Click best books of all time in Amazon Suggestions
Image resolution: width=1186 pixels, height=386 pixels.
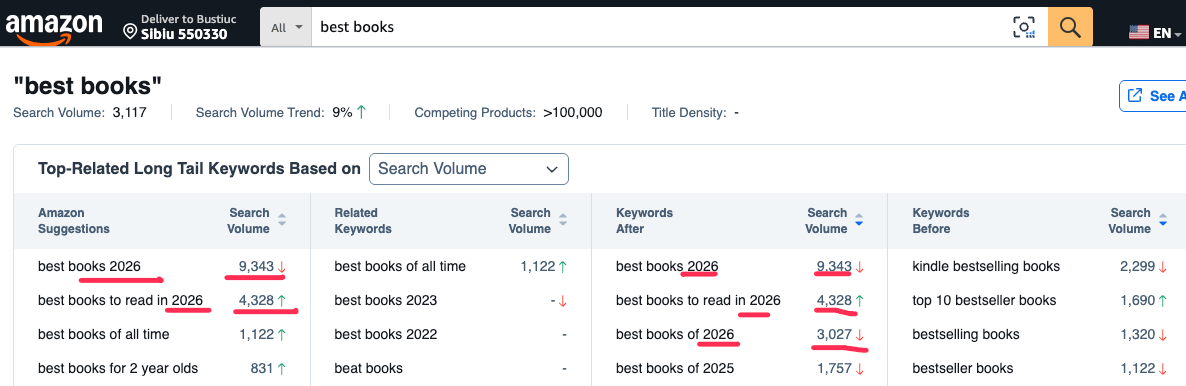click(104, 334)
